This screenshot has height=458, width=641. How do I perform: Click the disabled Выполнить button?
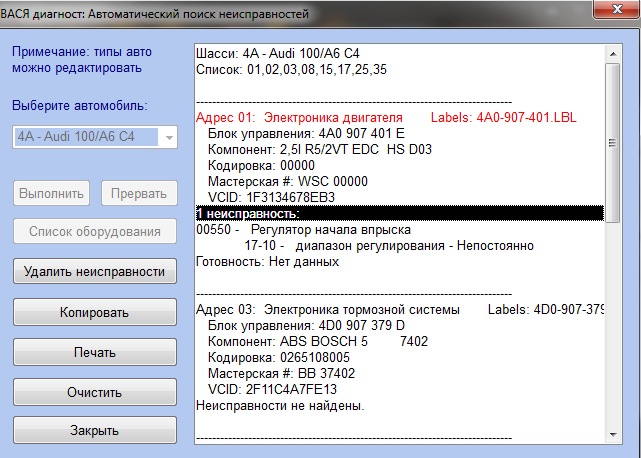(52, 193)
